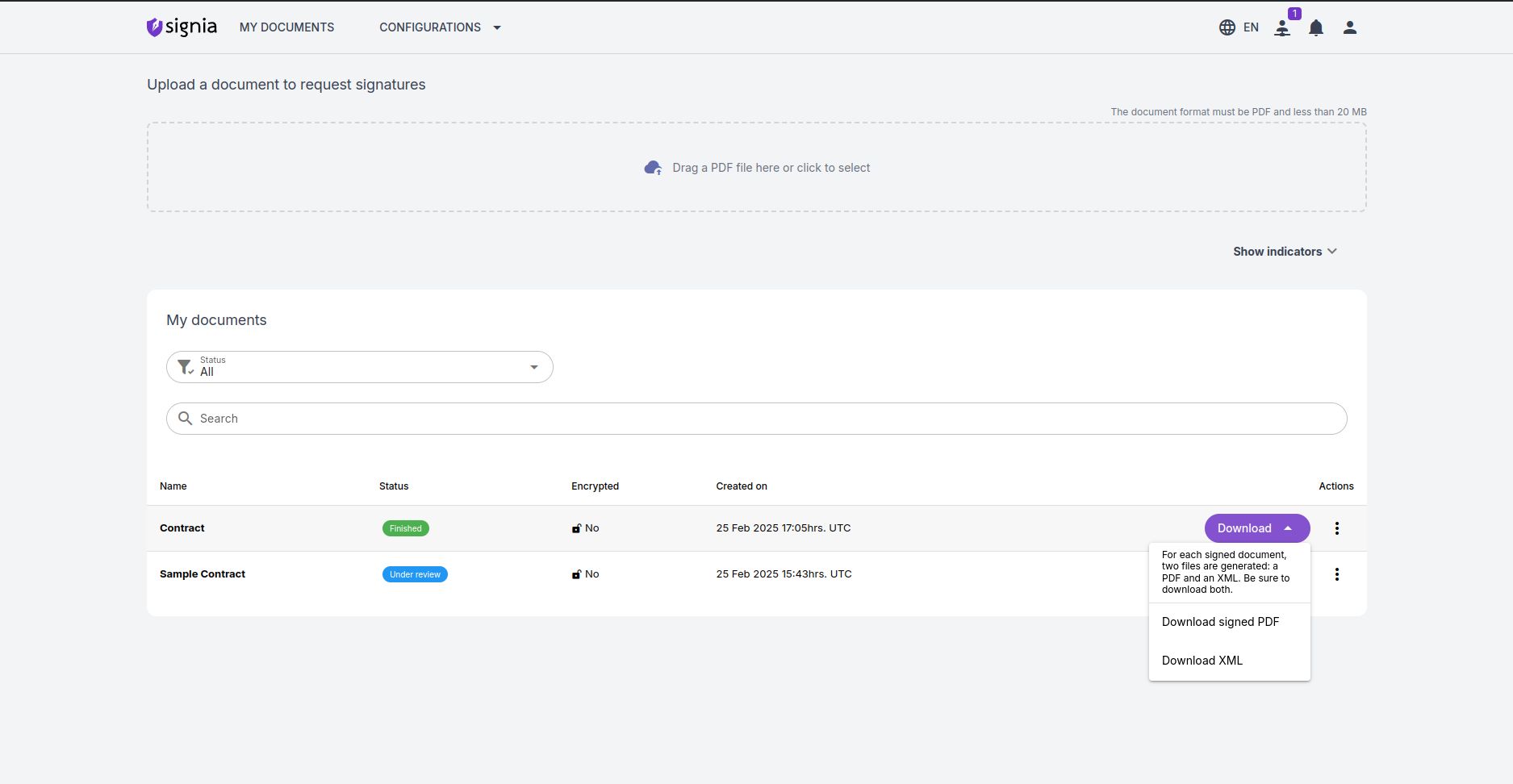1513x784 pixels.
Task: Click the filter icon in Status field
Action: pyautogui.click(x=185, y=367)
